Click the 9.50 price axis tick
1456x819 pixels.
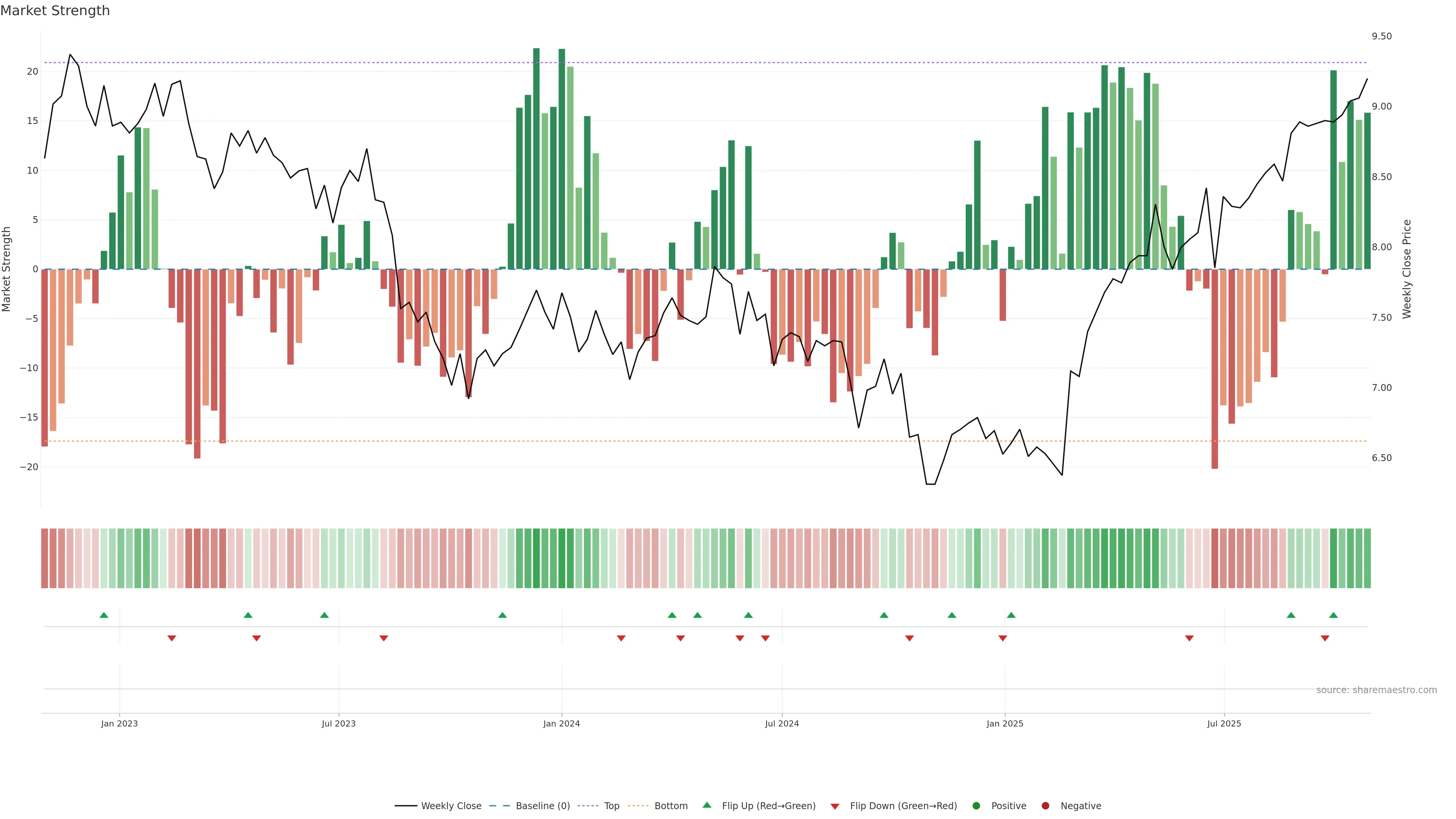1381,36
